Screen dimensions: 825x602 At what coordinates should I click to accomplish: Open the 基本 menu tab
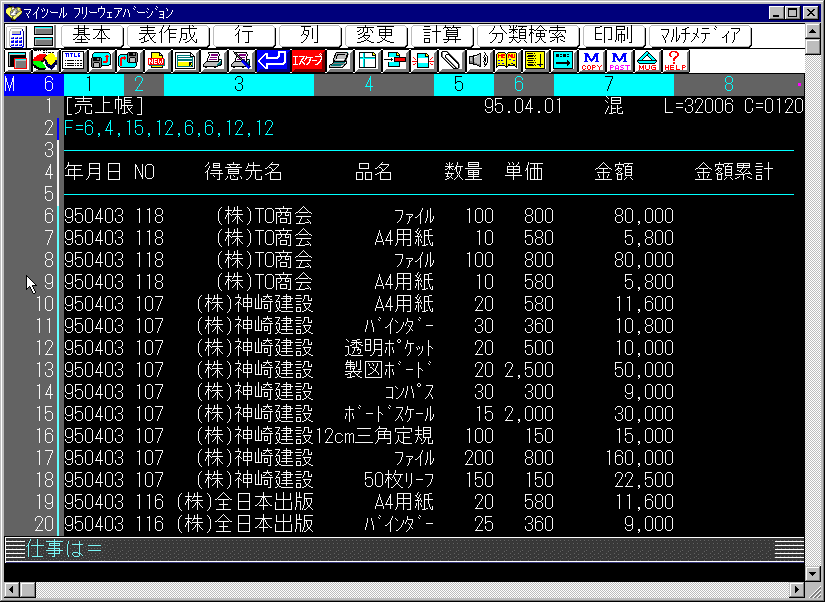tap(92, 36)
